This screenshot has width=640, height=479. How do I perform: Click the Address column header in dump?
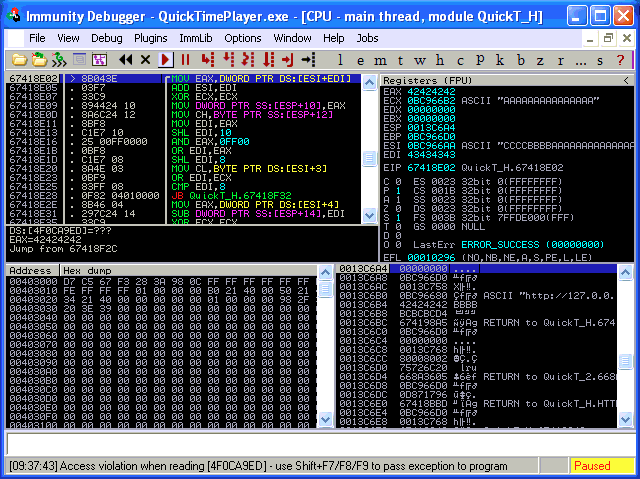coord(30,270)
